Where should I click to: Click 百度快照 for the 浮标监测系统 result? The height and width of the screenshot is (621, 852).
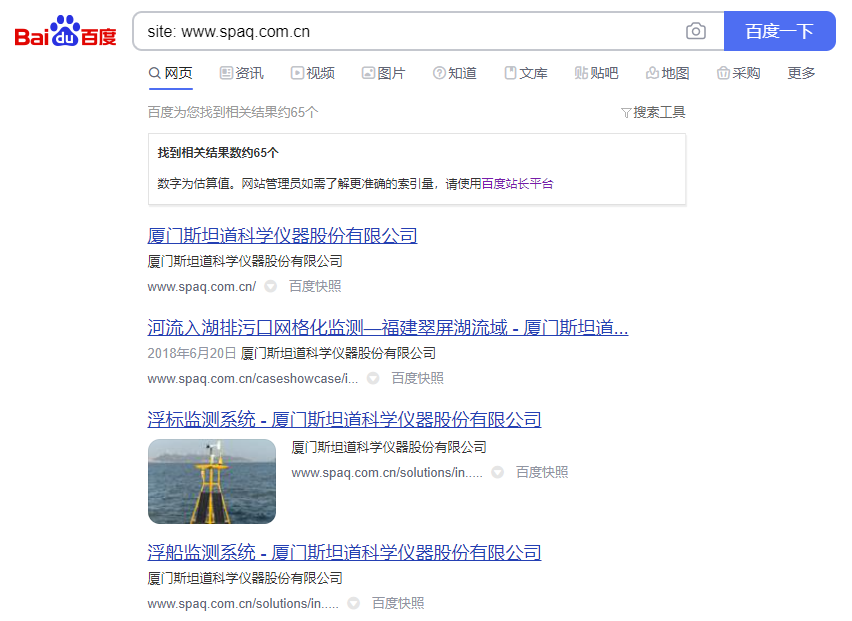tap(544, 471)
